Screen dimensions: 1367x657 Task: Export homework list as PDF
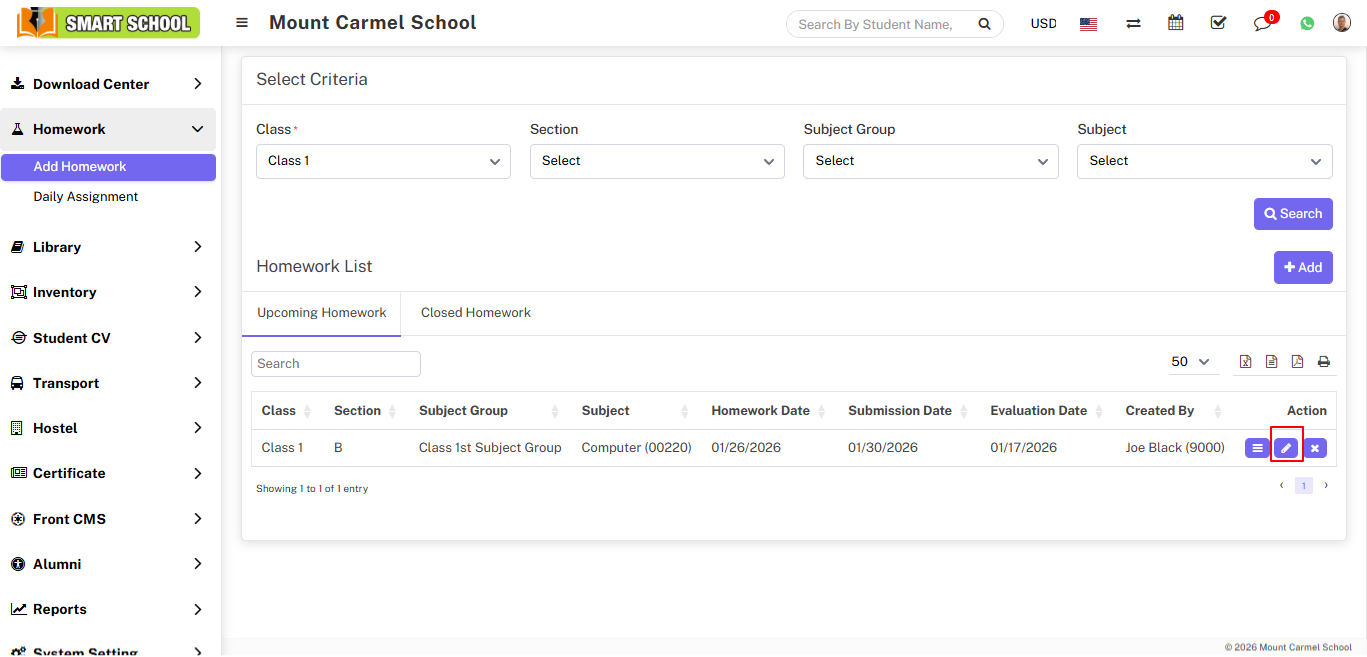coord(1297,362)
